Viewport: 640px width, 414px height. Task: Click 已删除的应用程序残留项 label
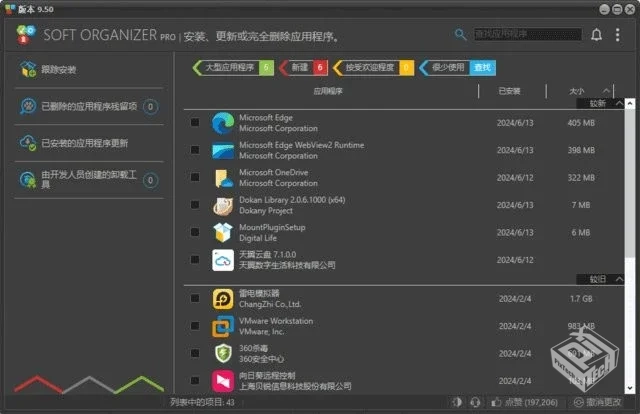pos(89,107)
